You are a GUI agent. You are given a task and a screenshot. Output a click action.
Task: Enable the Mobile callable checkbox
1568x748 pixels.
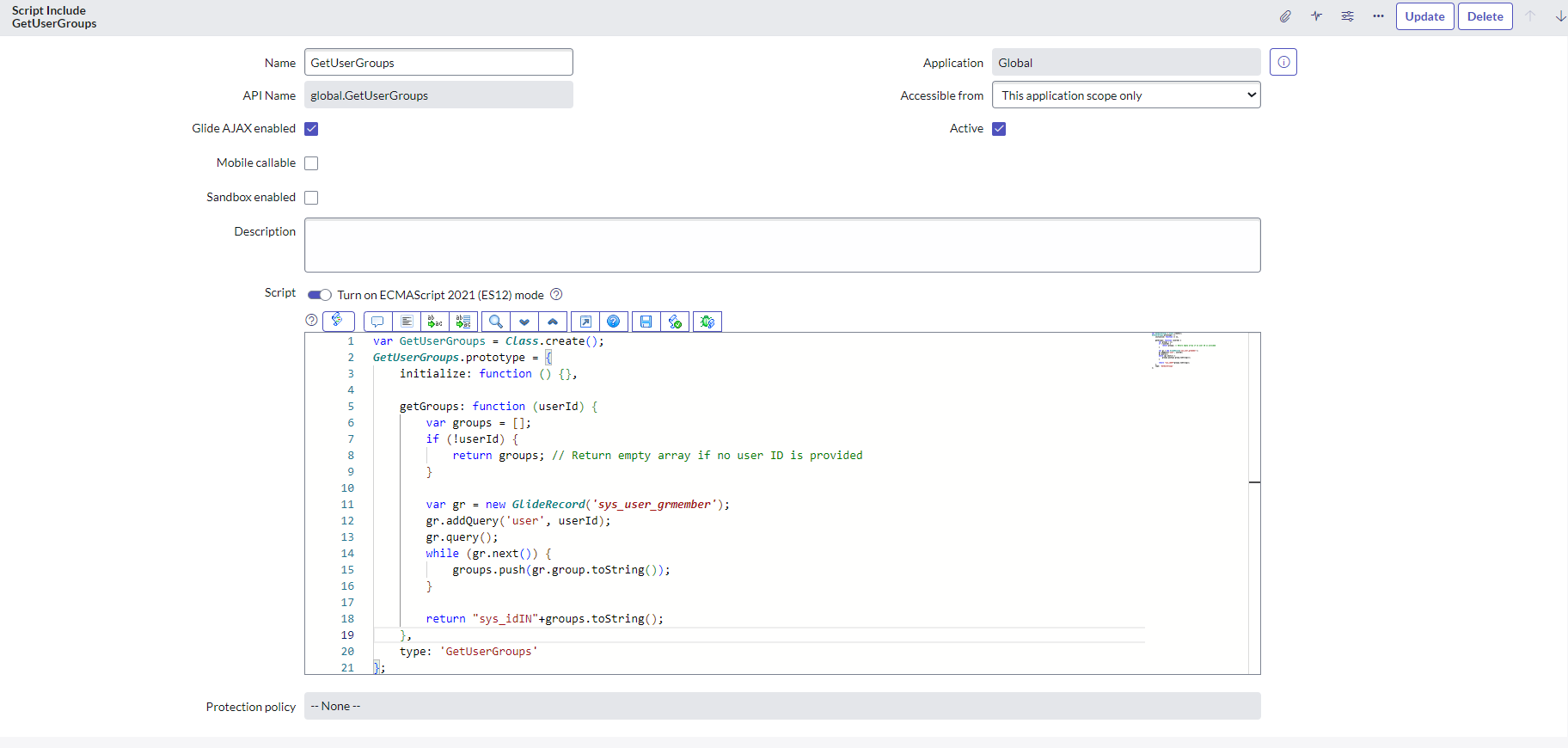(x=311, y=163)
